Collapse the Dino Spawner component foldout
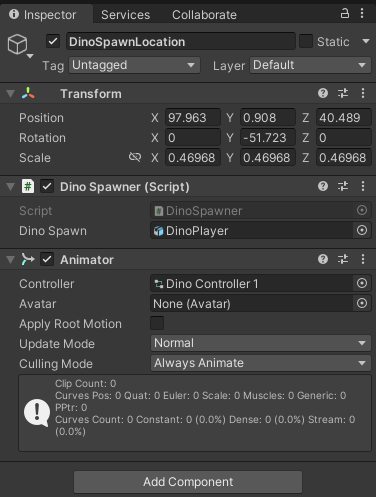Viewport: 376px width, 497px height. click(11, 187)
